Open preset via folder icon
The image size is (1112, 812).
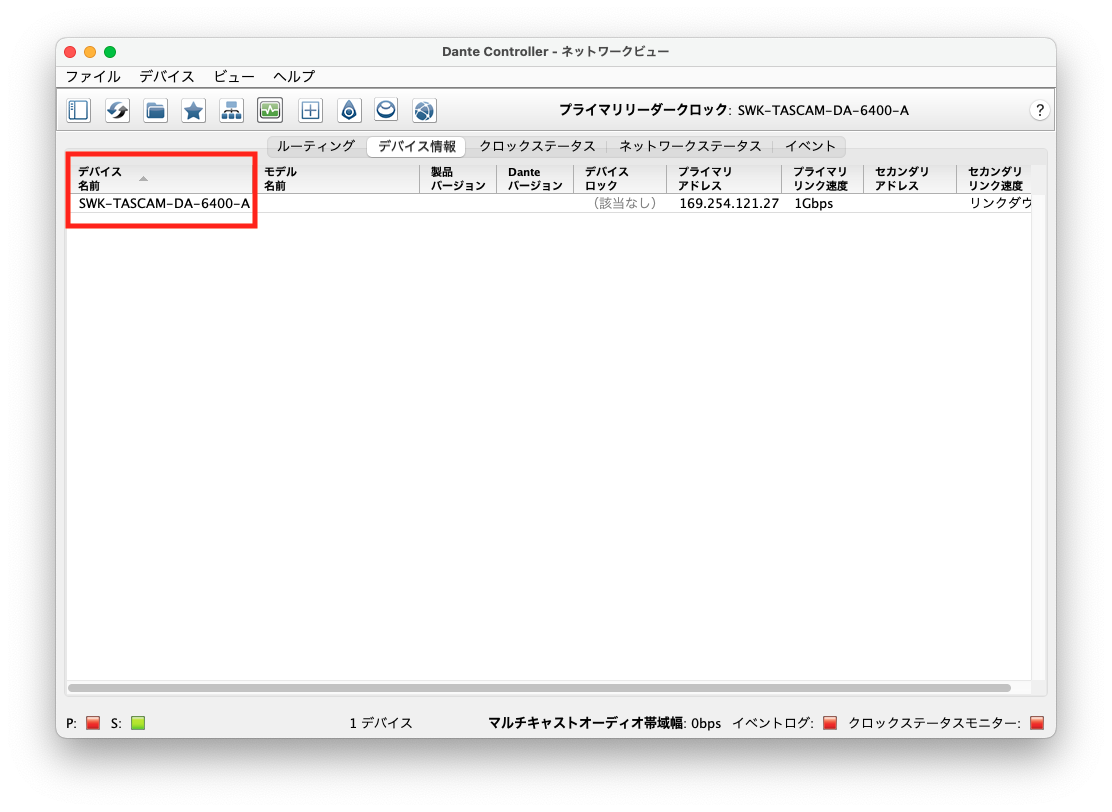click(155, 110)
